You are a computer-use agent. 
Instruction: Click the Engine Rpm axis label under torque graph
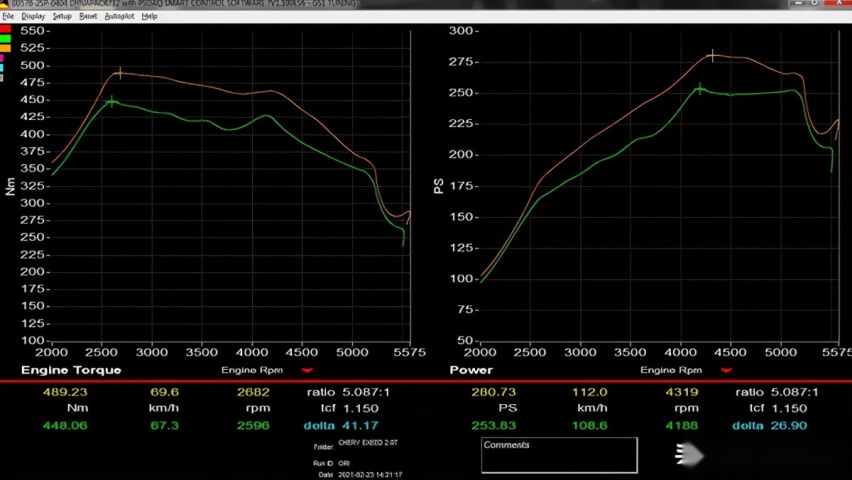pos(252,370)
